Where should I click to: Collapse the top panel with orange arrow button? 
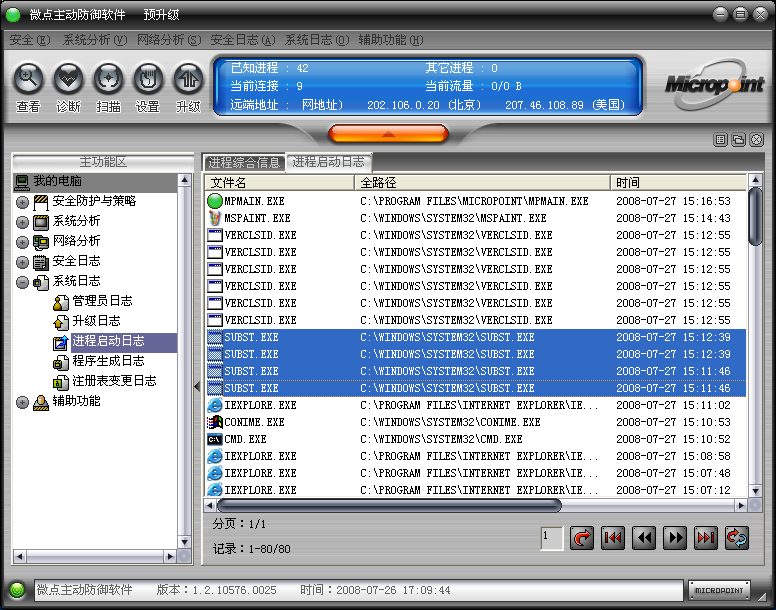click(x=388, y=134)
